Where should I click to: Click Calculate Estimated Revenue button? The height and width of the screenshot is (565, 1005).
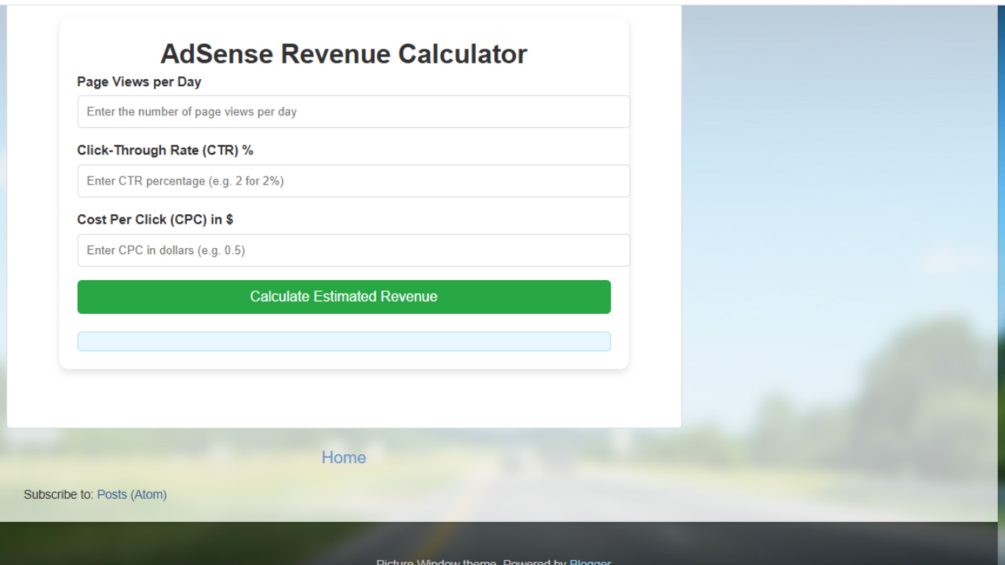pos(344,297)
